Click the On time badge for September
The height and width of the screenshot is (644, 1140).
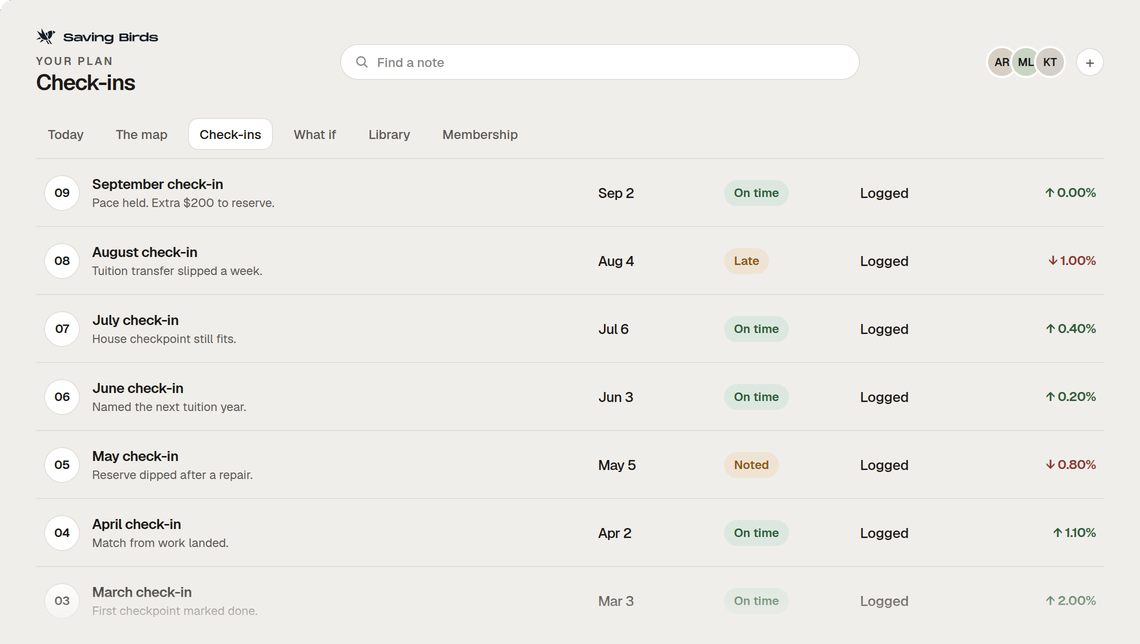click(756, 193)
